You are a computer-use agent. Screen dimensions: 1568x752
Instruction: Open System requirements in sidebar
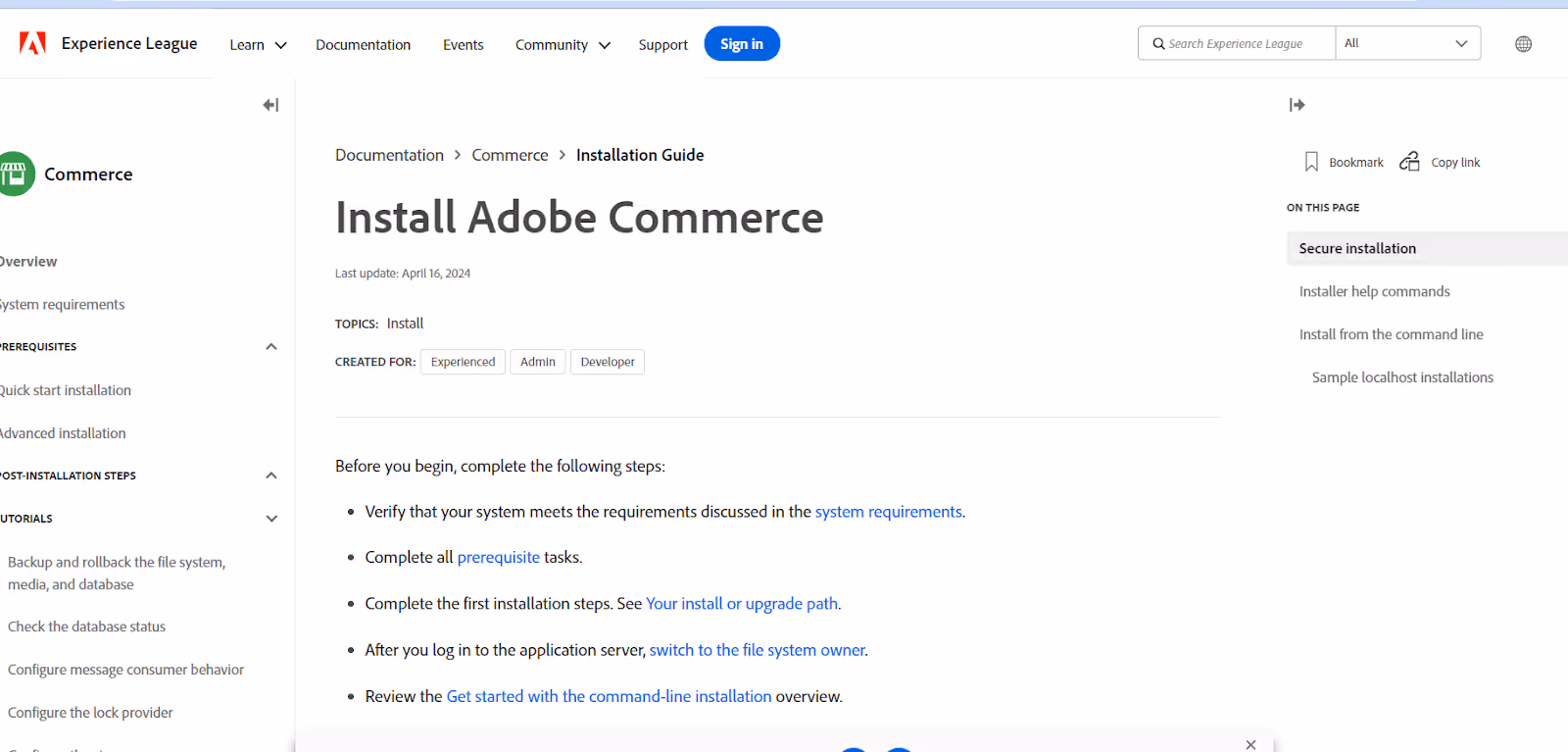62,305
